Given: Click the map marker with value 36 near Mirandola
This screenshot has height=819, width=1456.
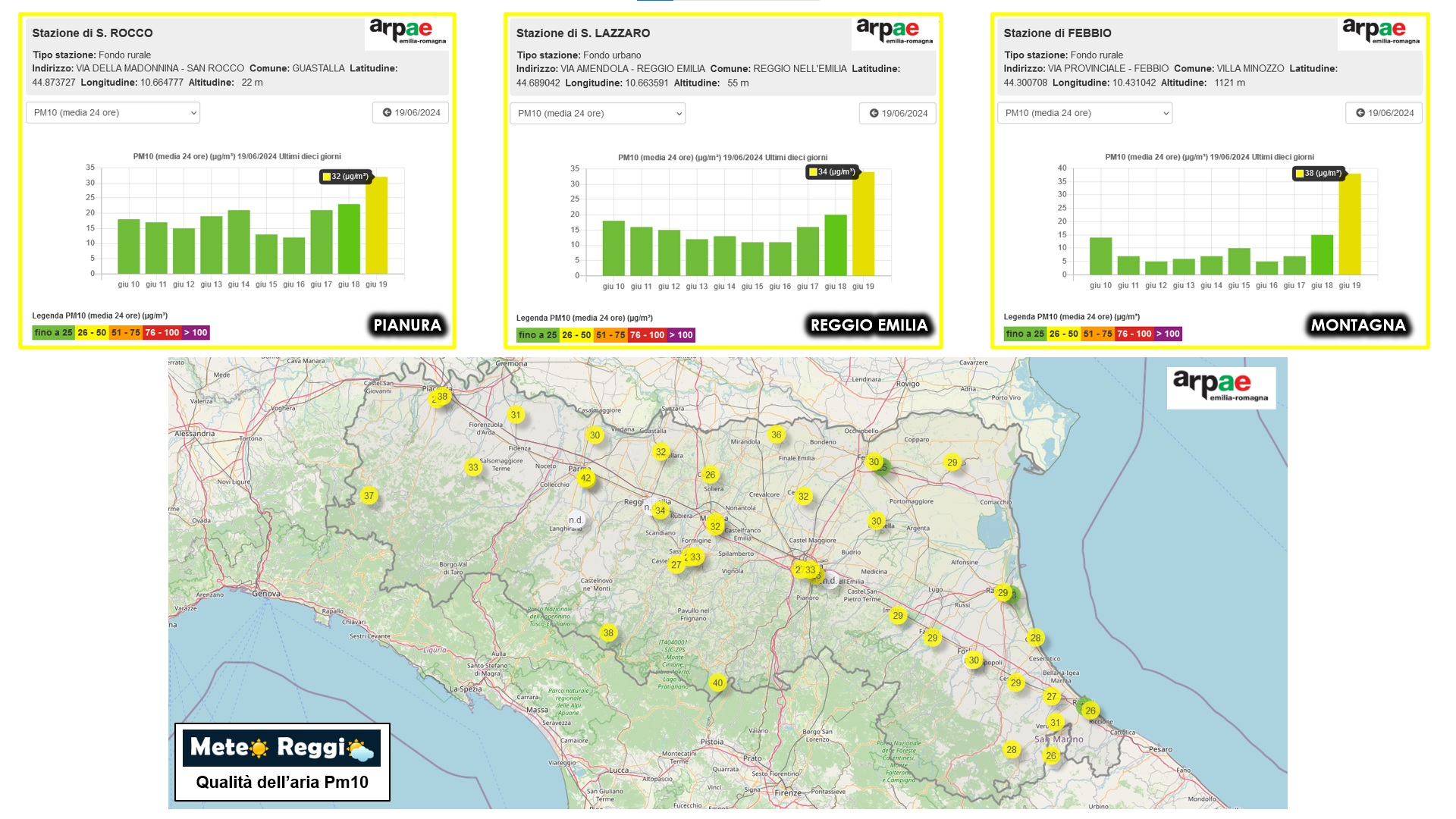Looking at the screenshot, I should pyautogui.click(x=776, y=435).
